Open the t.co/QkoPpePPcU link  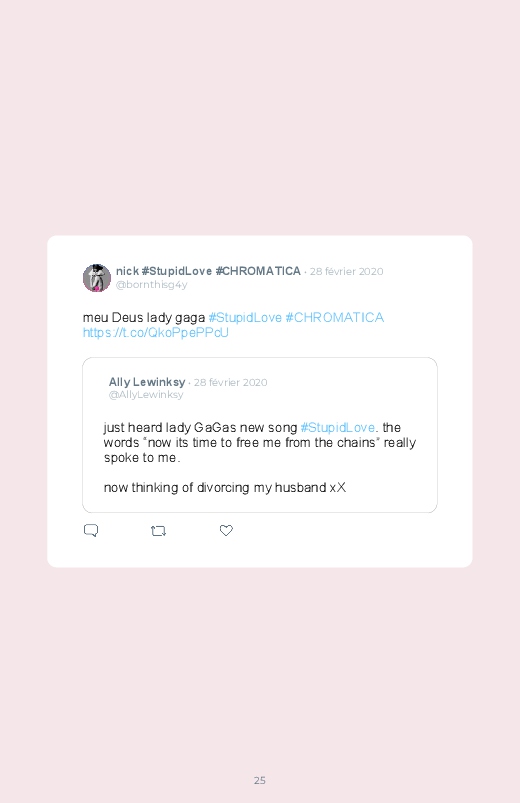156,333
